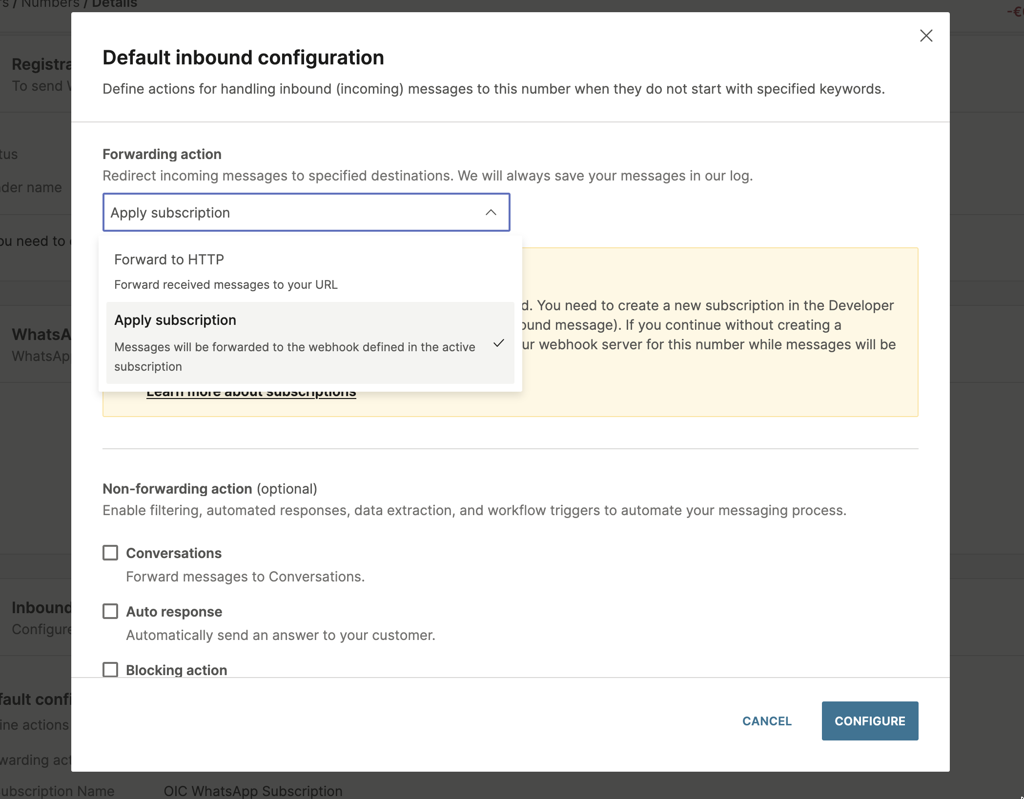
Task: Check the Blocking action checkbox
Action: tap(110, 670)
